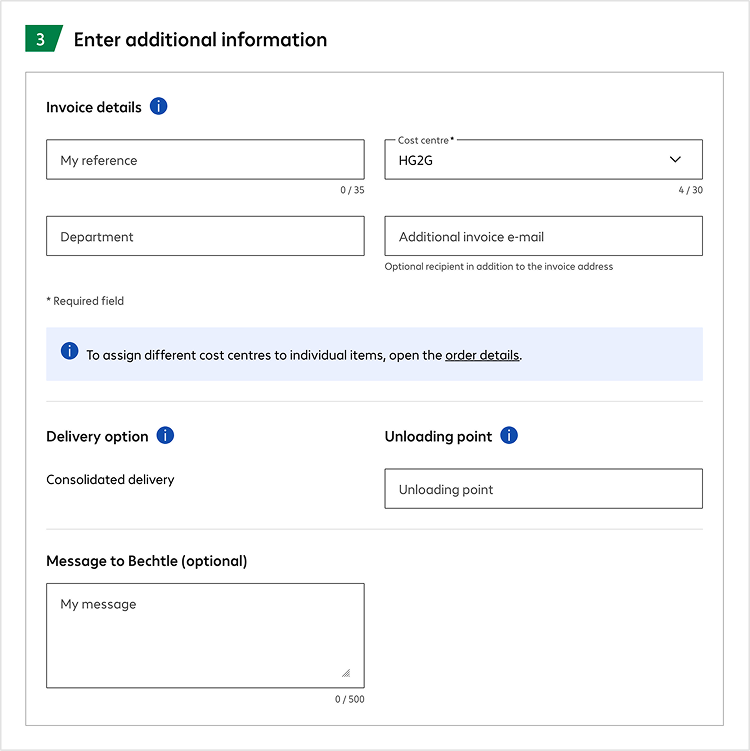This screenshot has height=751, width=750.
Task: Click the info icon beside Unloading point heading
Action: pyautogui.click(x=509, y=436)
